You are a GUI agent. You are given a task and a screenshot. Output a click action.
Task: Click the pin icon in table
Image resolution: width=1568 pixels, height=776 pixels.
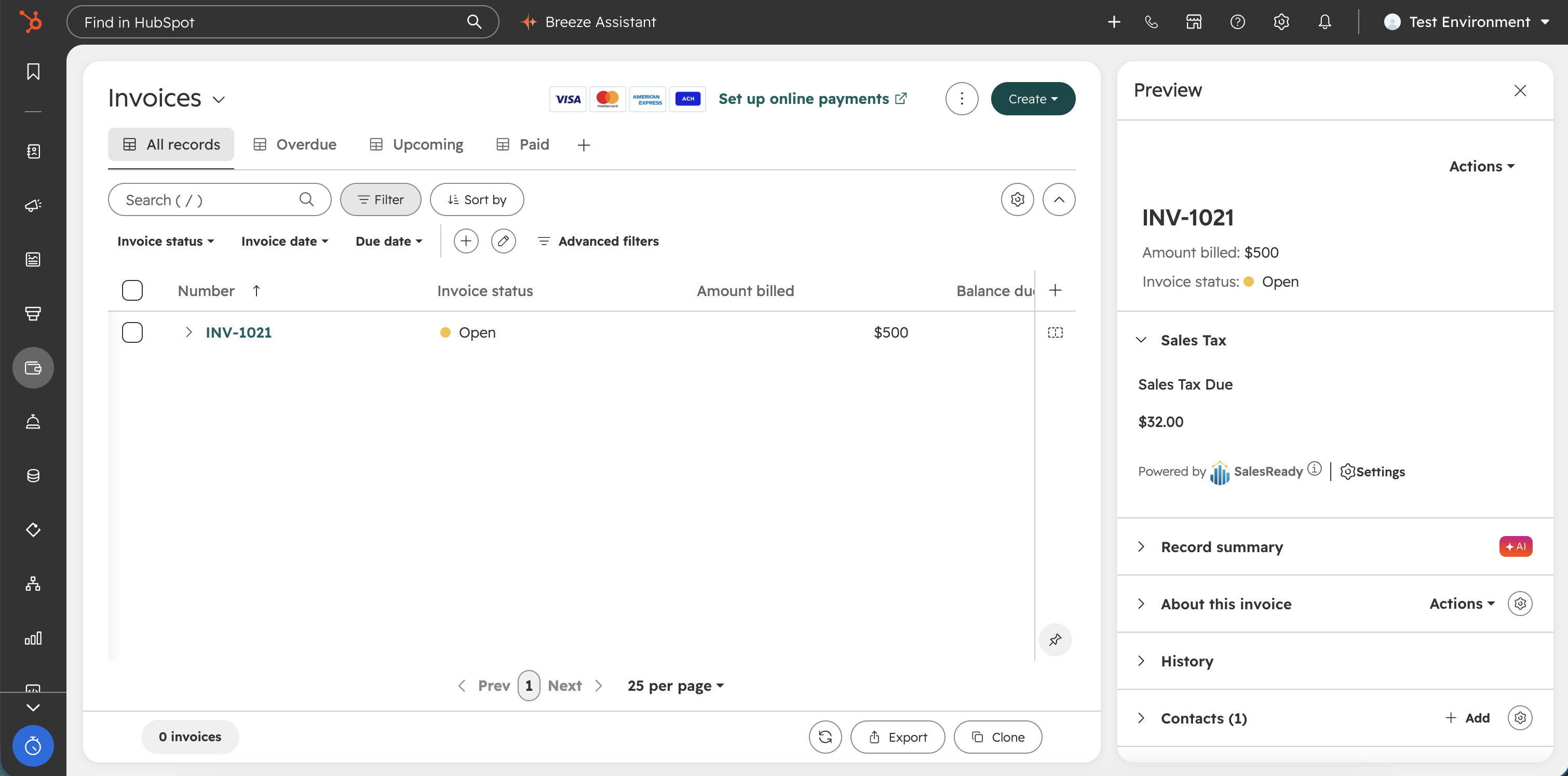(1056, 639)
